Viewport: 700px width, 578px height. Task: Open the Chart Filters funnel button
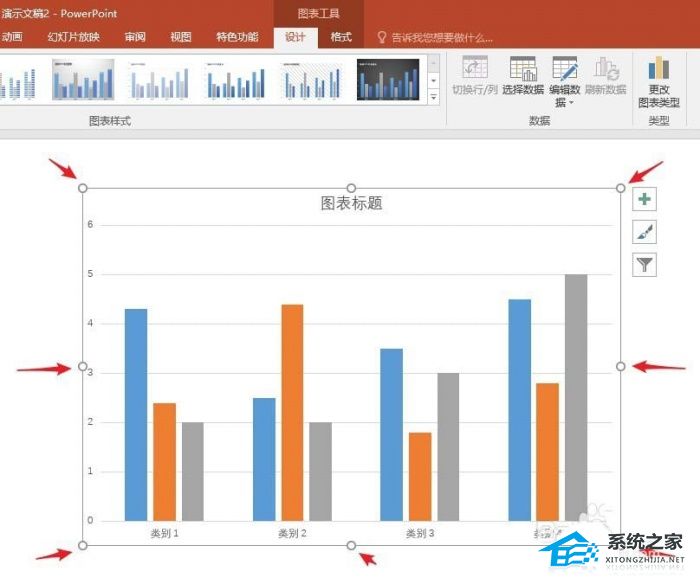pos(645,265)
